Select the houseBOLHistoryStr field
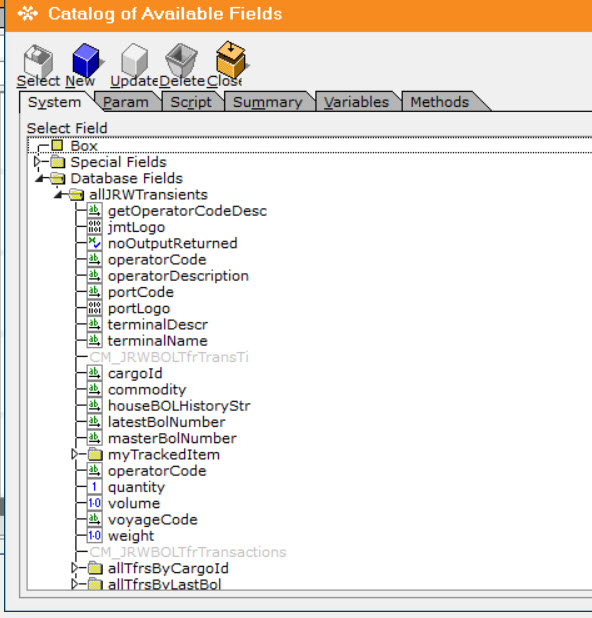 179,406
